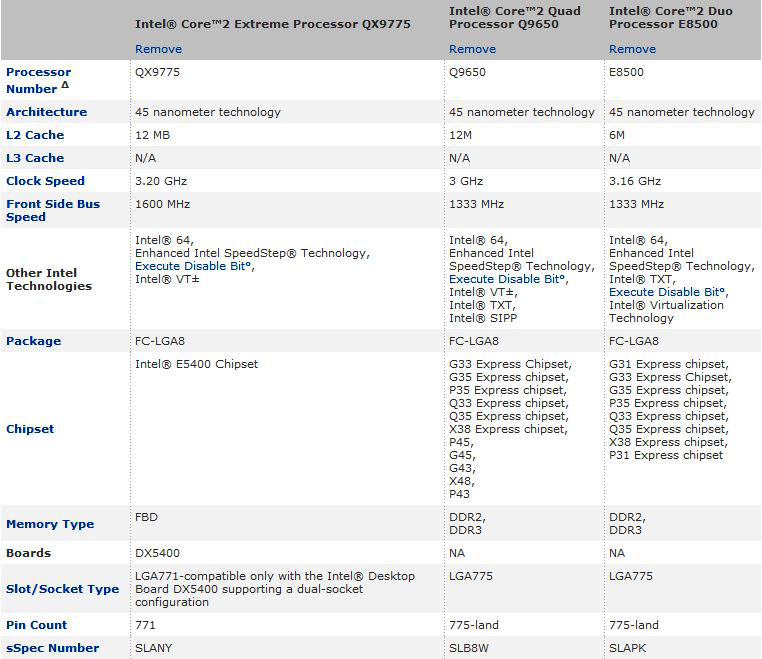Open the Pin Count definition link

click(x=36, y=625)
